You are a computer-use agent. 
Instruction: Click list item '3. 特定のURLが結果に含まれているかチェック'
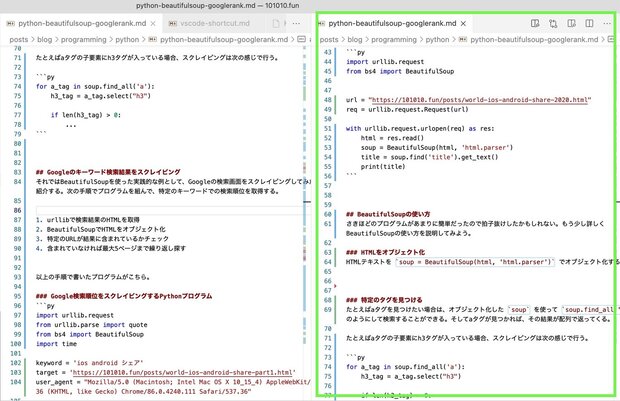pyautogui.click(x=102, y=239)
